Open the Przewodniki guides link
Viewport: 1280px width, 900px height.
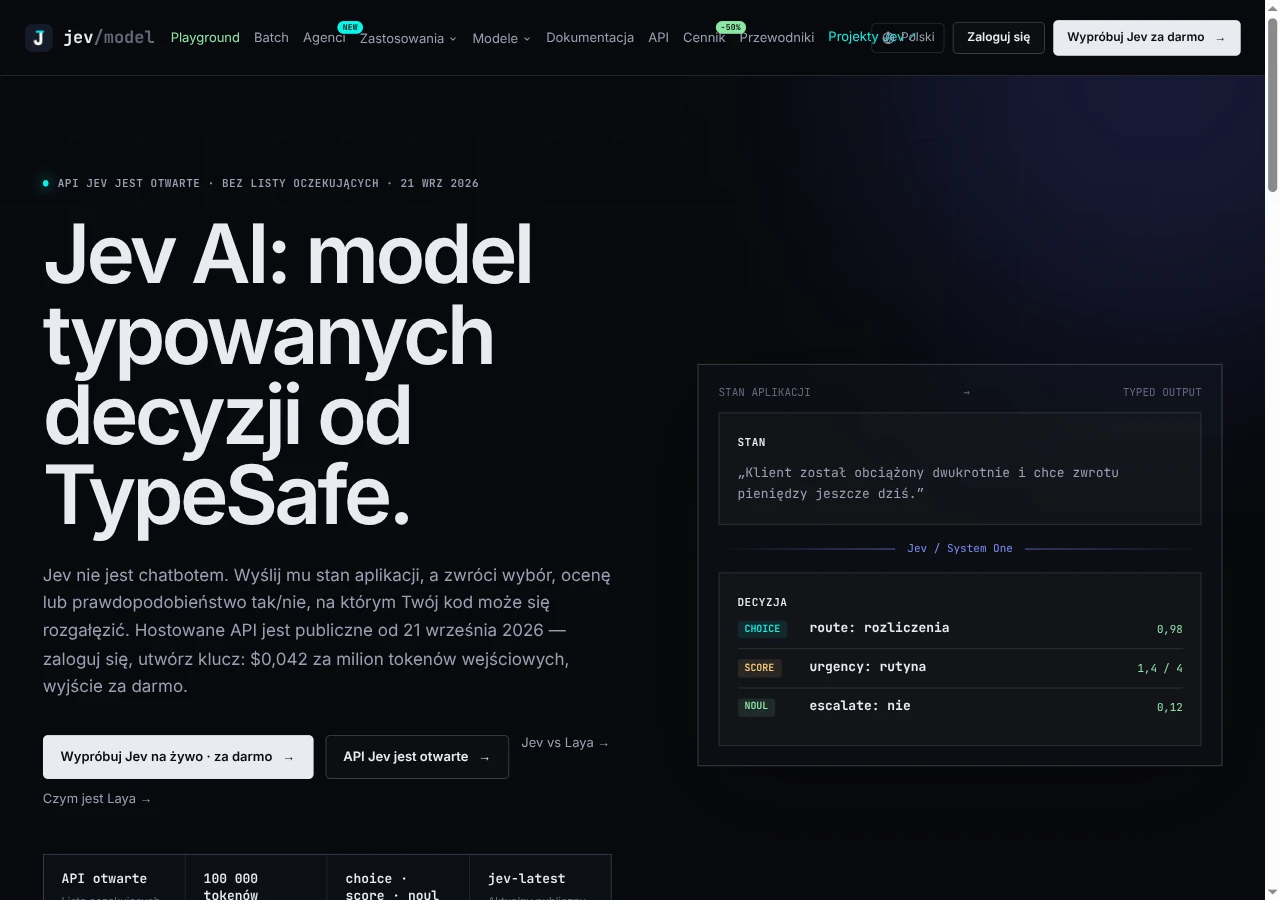[777, 37]
